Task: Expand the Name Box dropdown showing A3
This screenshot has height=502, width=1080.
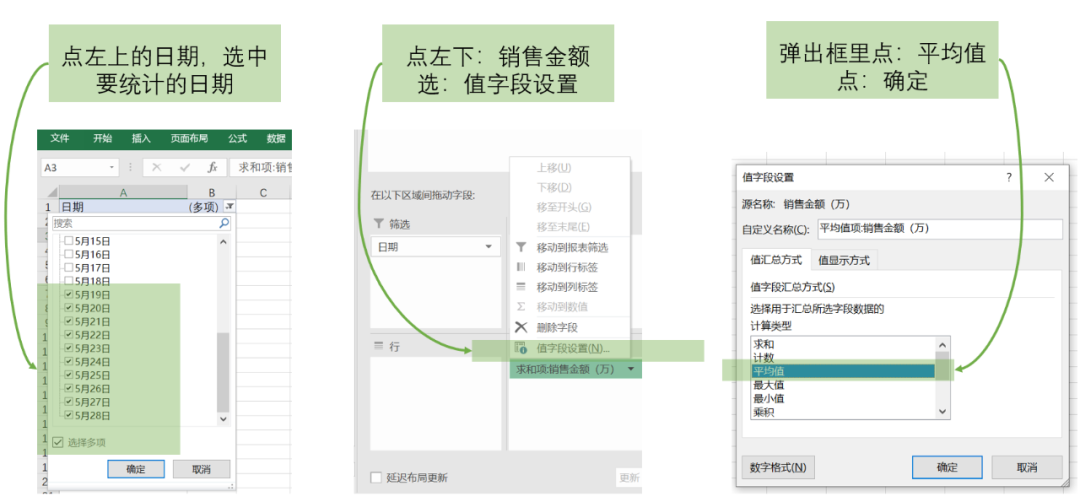Action: (112, 167)
